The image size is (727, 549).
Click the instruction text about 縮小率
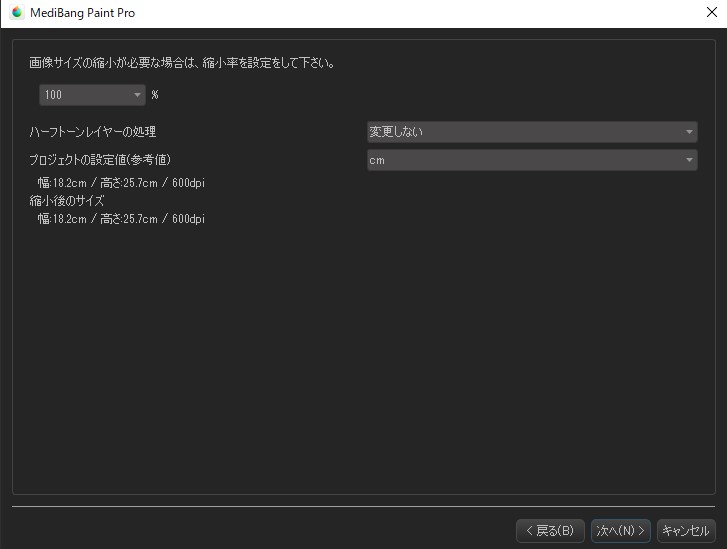tap(182, 62)
